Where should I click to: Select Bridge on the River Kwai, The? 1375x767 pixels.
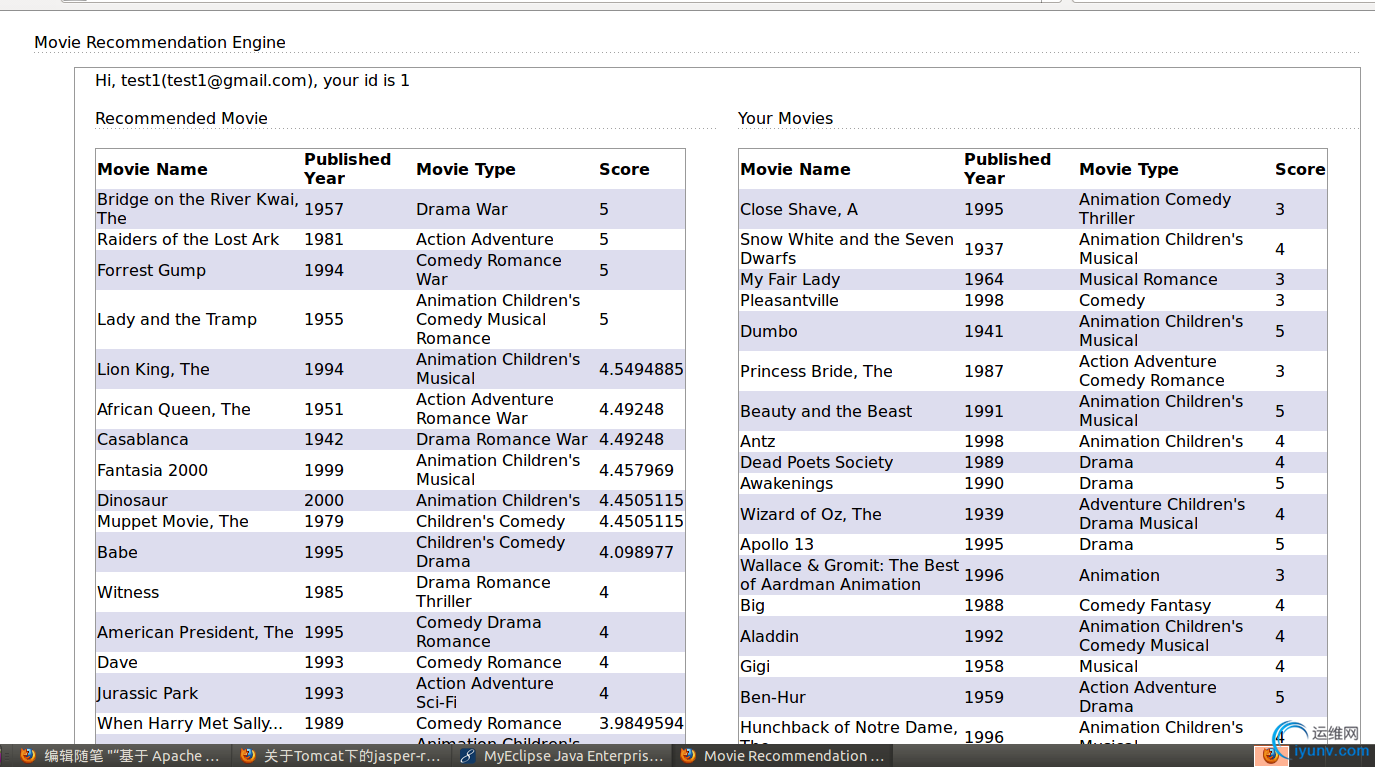click(x=198, y=209)
